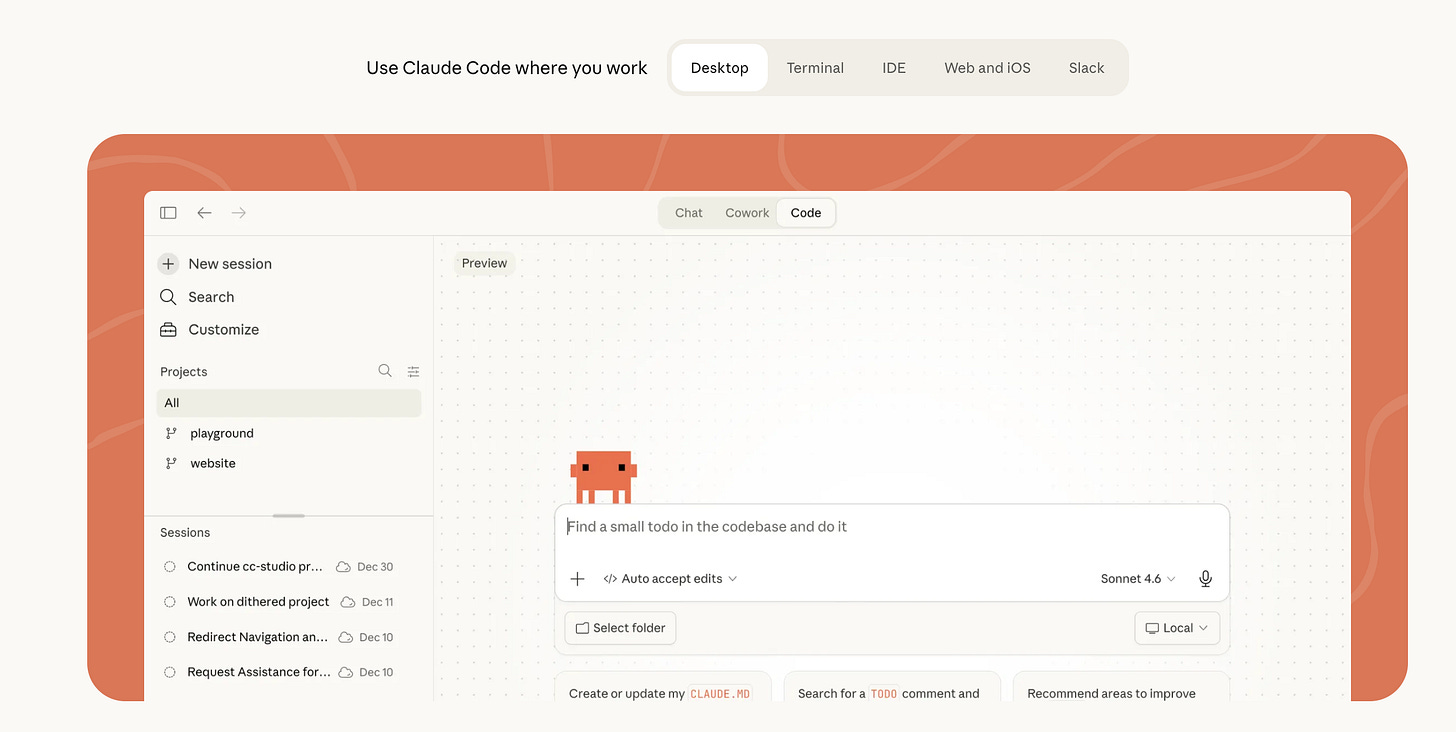This screenshot has width=1456, height=732.
Task: Click the Search magnifier in sidebar
Action: [168, 297]
